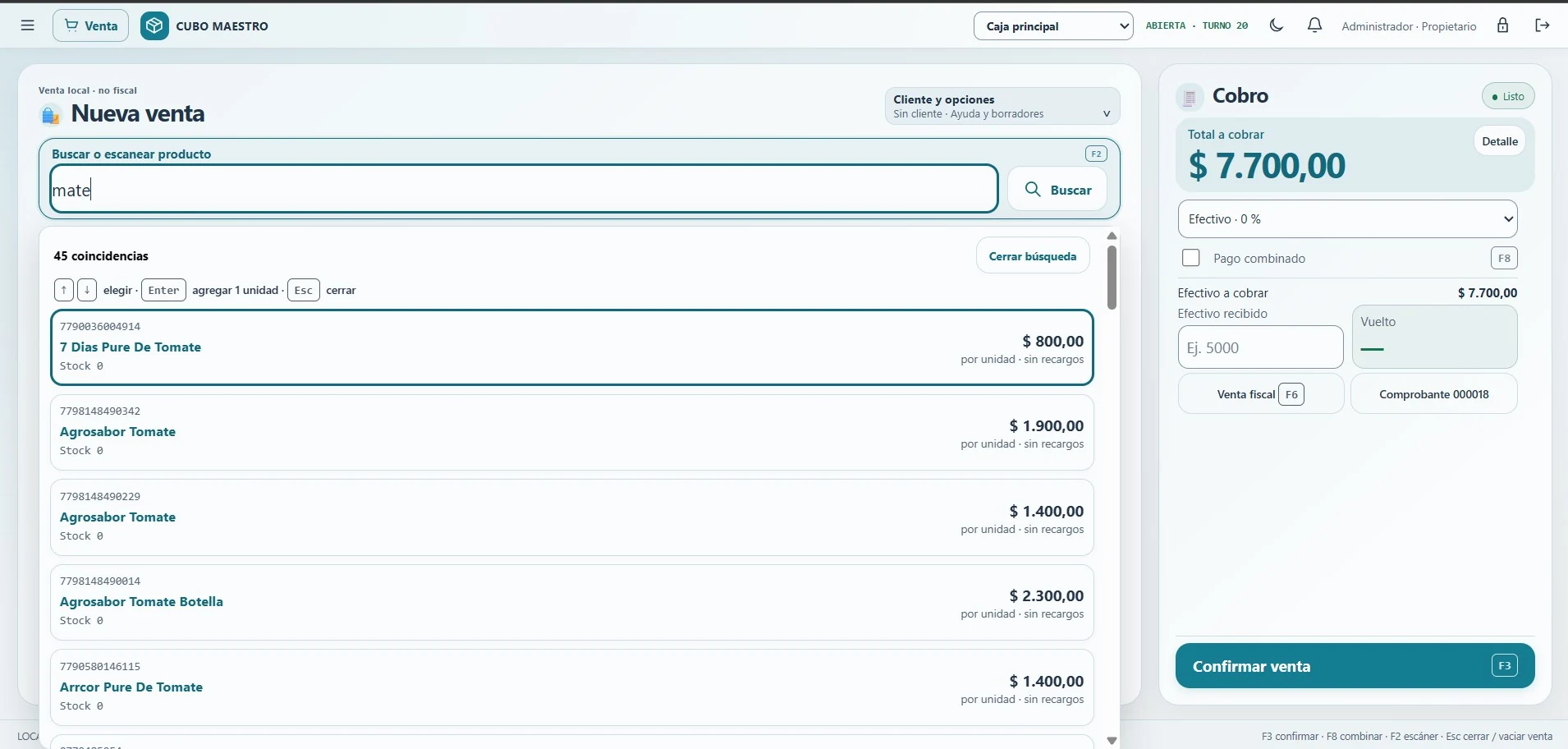
Task: Click the Efectivo recibido input field
Action: (x=1260, y=347)
